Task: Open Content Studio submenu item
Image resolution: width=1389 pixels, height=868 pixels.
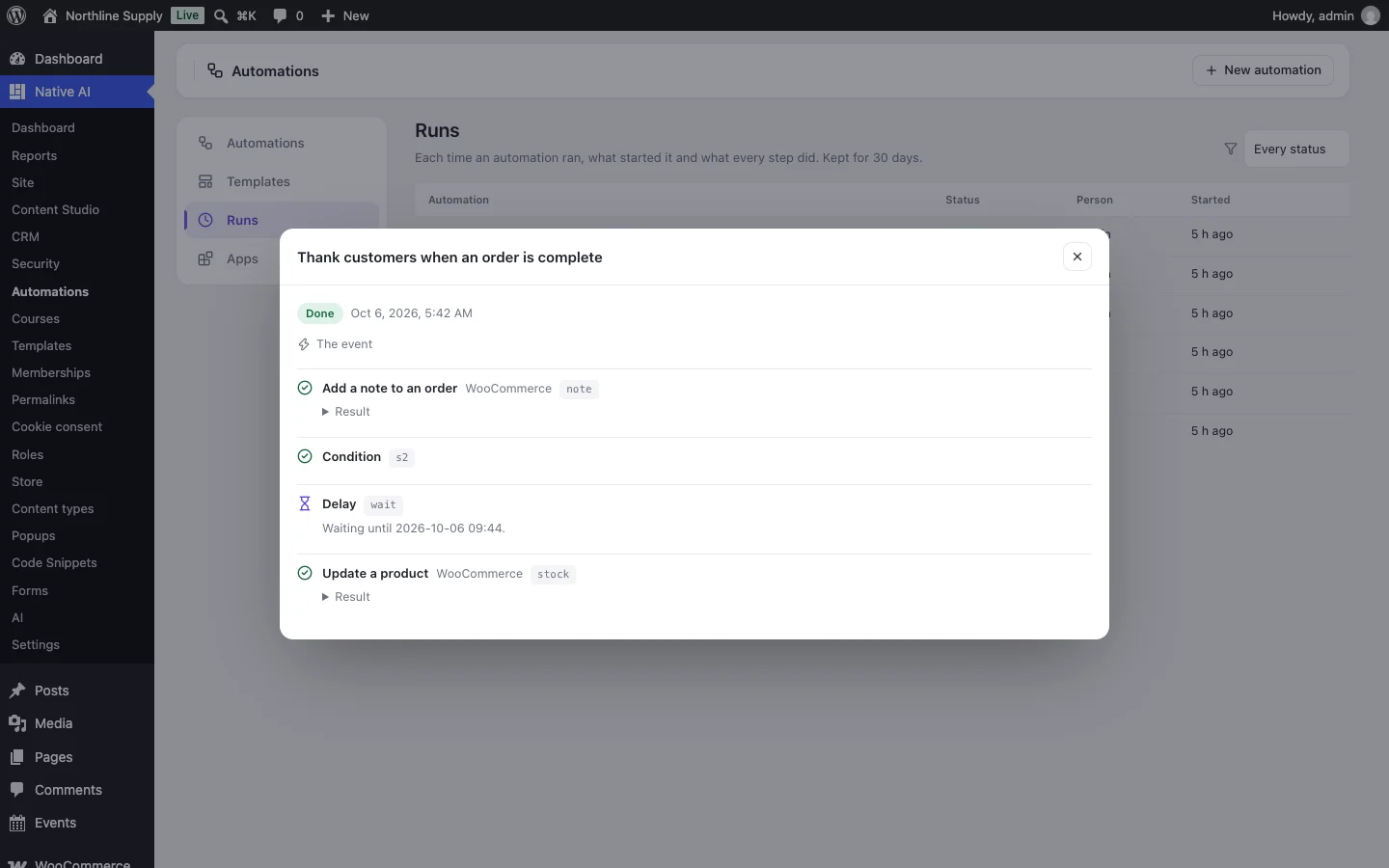Action: pos(56,209)
